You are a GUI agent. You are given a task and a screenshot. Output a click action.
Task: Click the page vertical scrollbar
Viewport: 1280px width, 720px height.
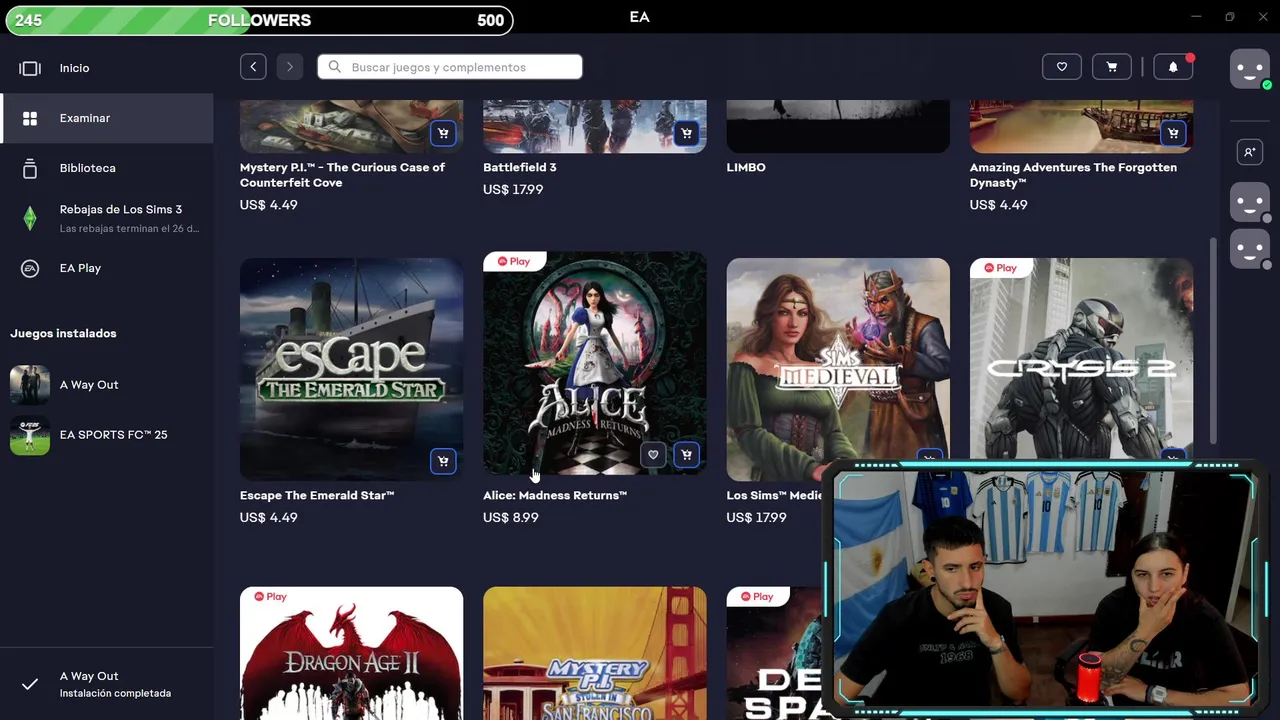[1214, 340]
